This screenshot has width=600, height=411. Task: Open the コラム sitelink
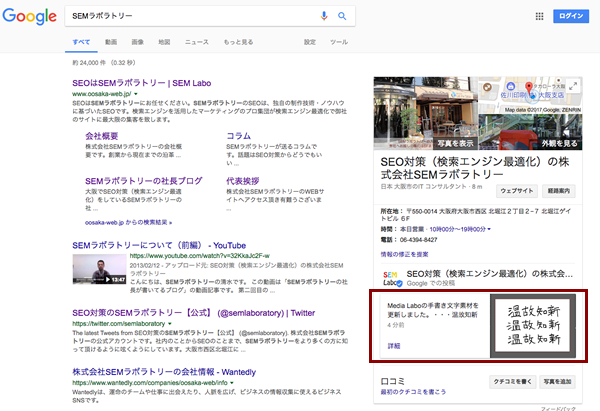(238, 136)
